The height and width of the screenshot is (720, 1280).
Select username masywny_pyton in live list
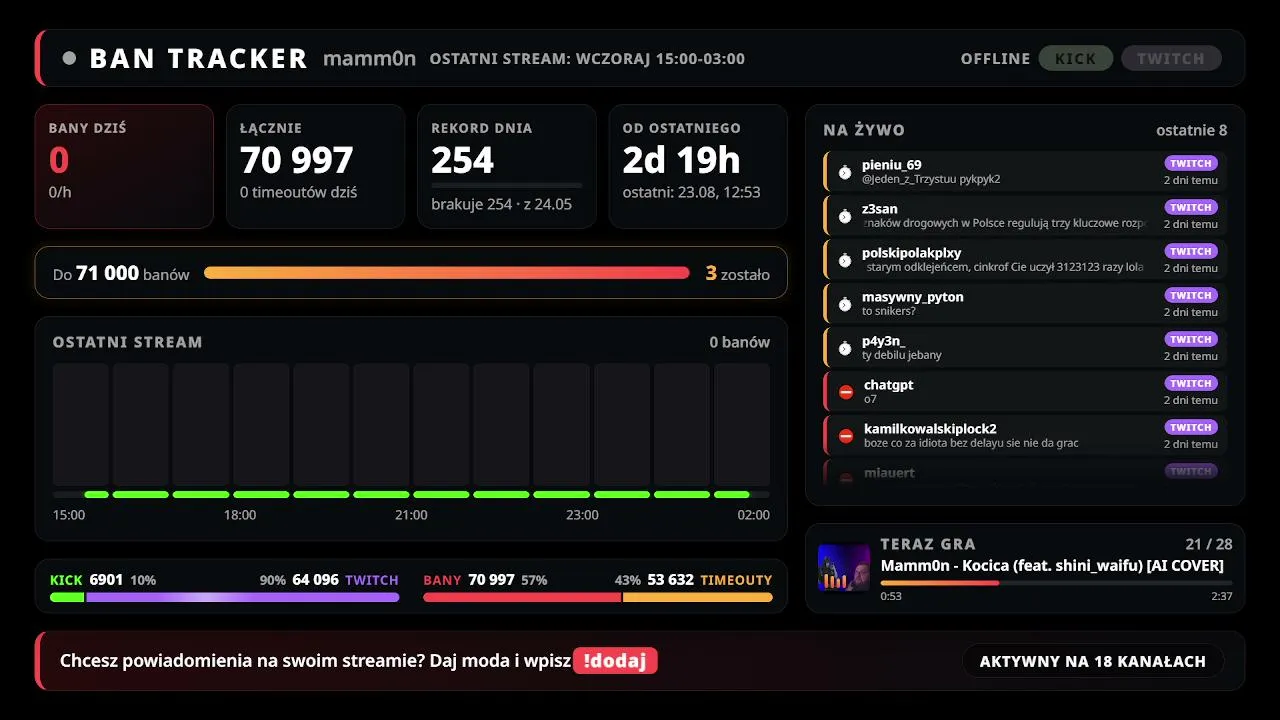tap(913, 297)
